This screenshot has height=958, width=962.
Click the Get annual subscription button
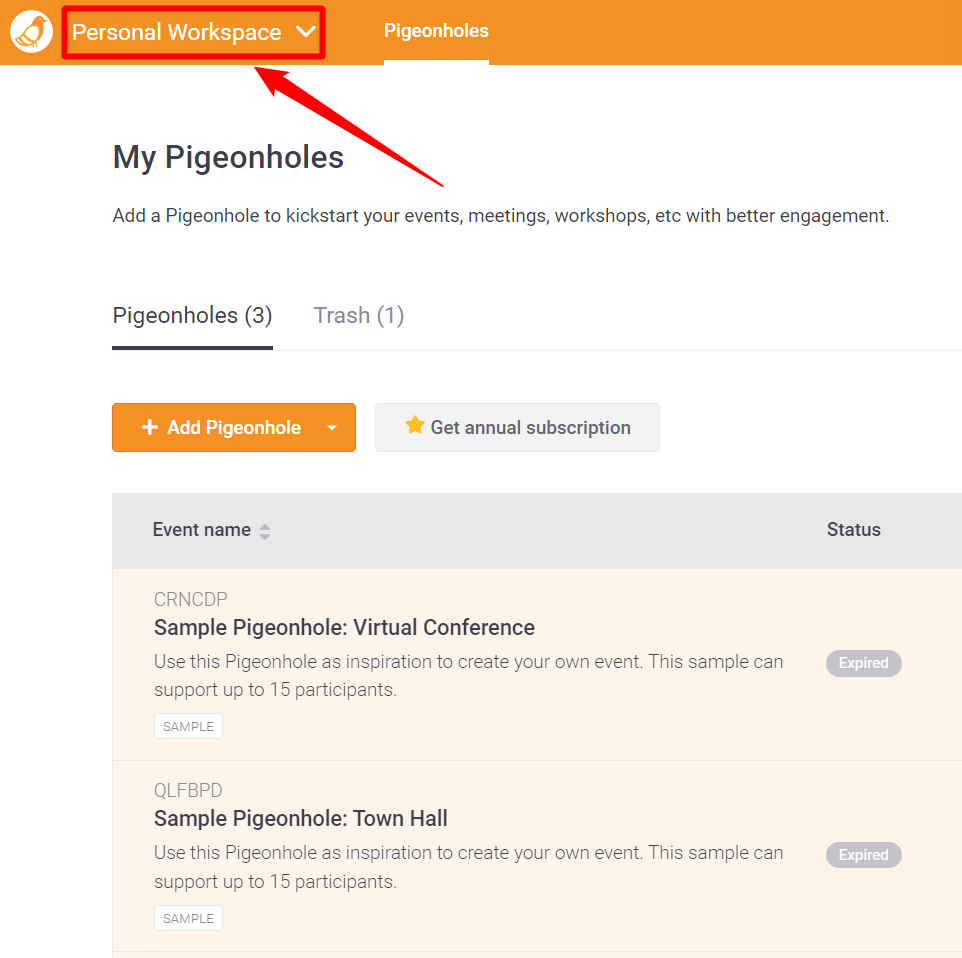point(517,428)
